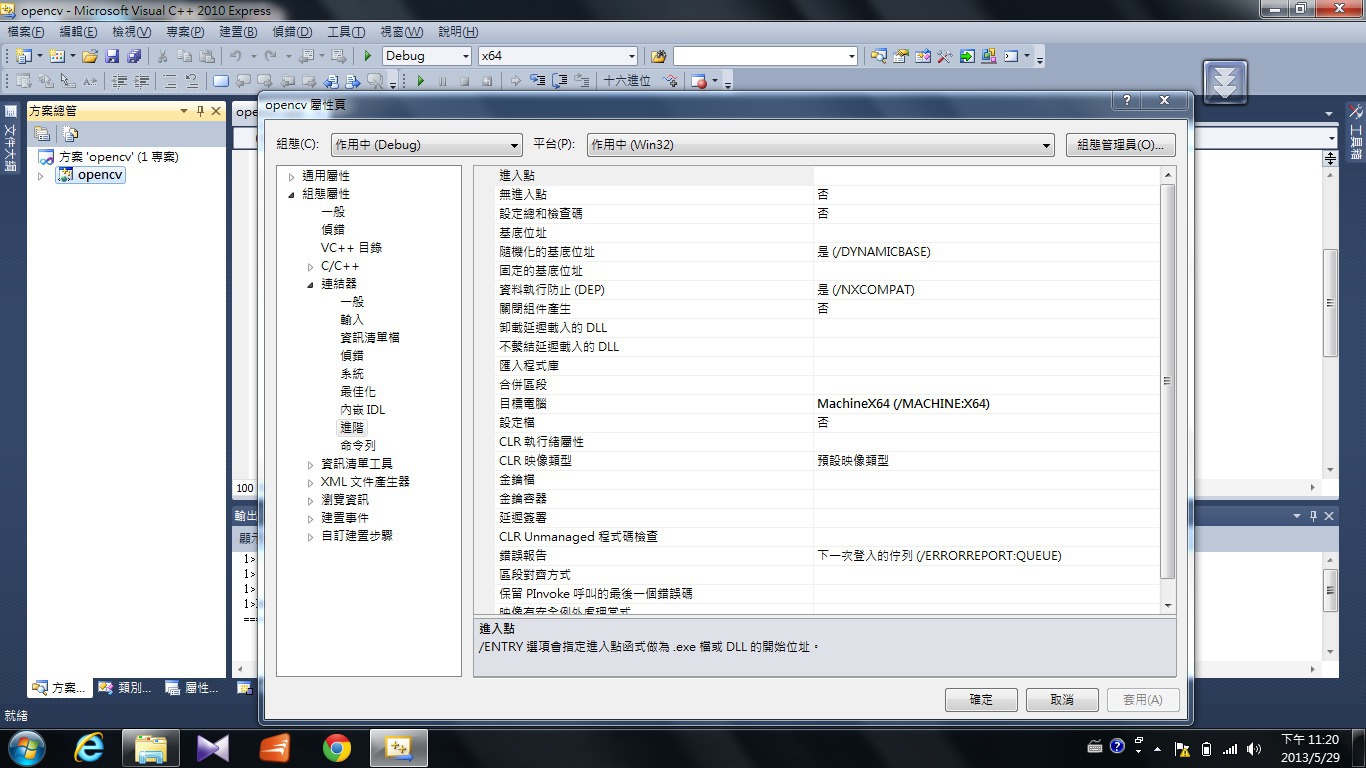The image size is (1366, 768).
Task: Click the system tray clock
Action: (x=1310, y=748)
